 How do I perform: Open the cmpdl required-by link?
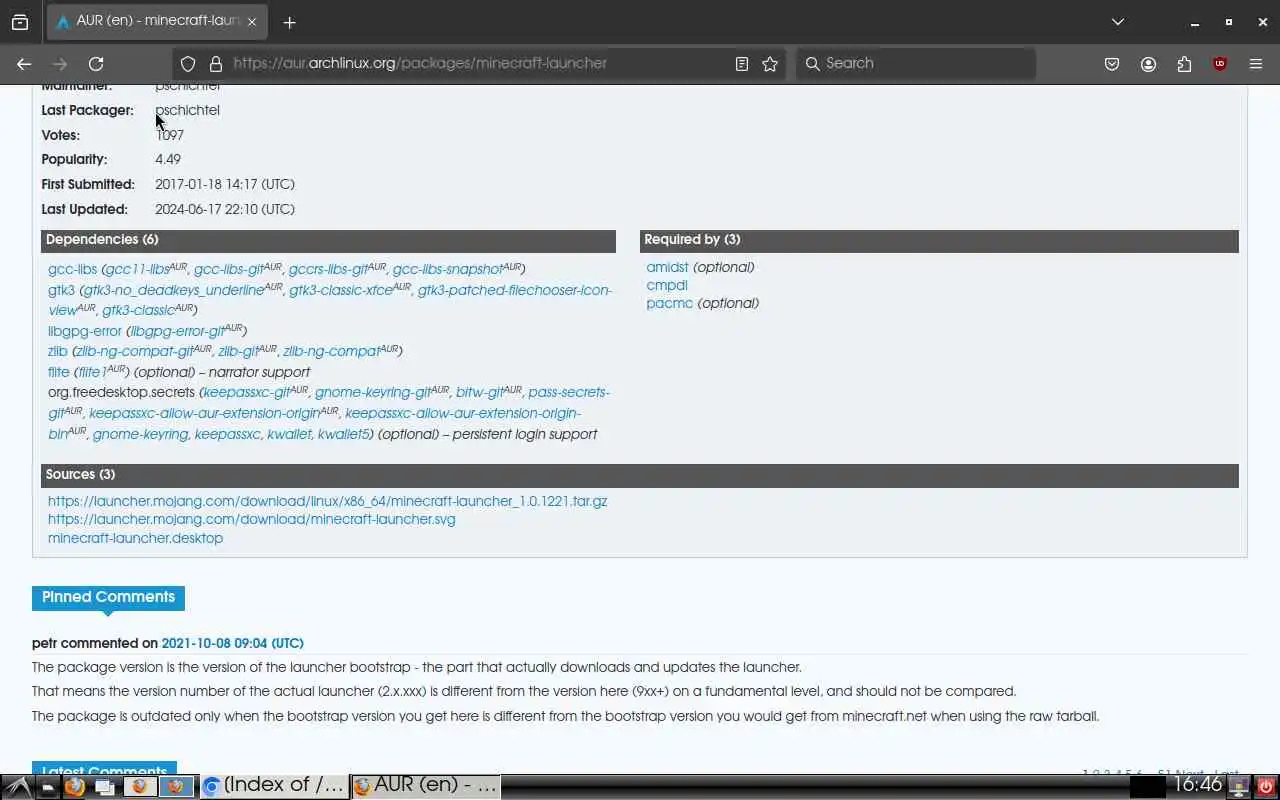[667, 285]
